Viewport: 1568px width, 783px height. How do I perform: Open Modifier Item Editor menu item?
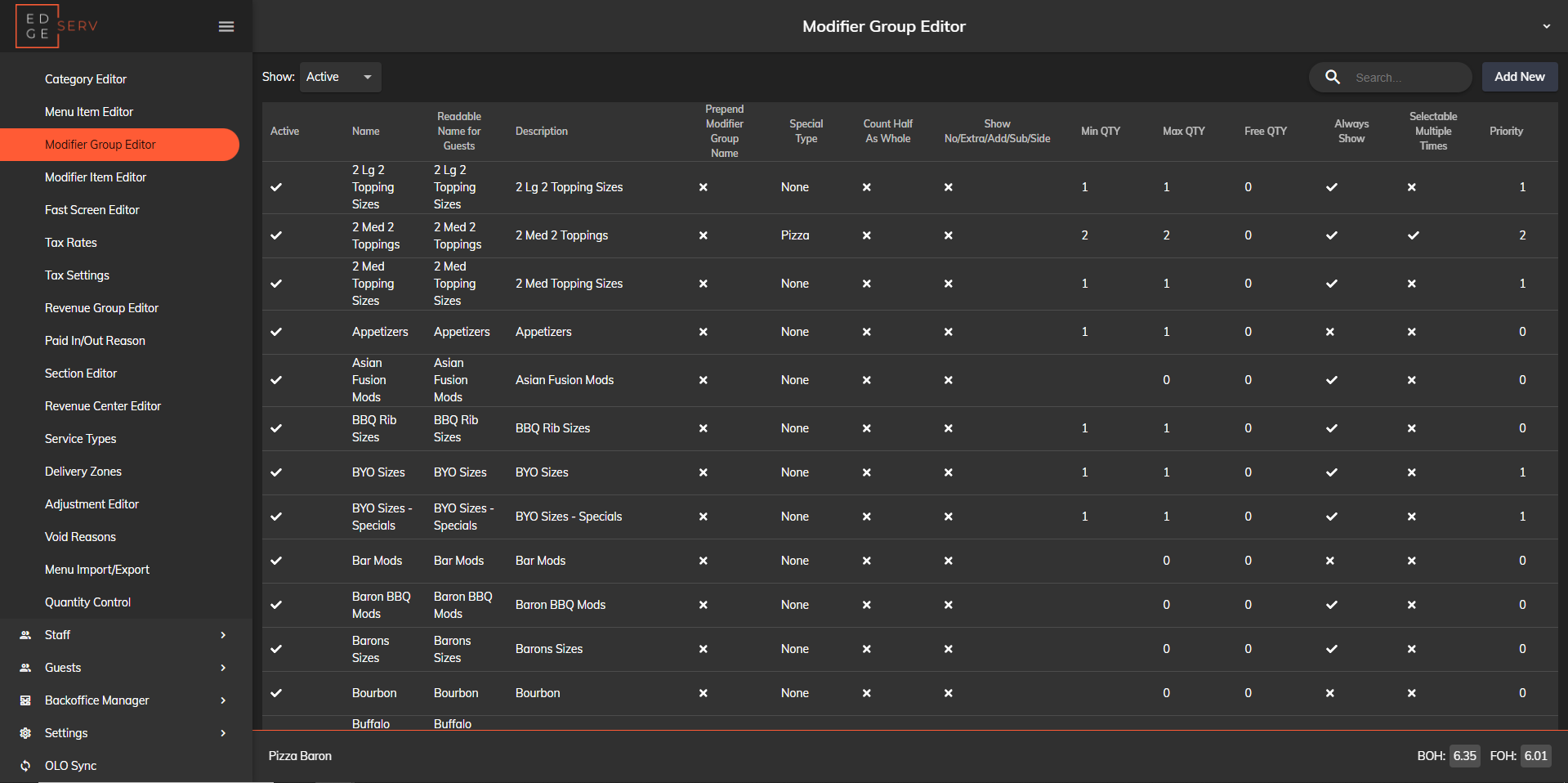tap(96, 177)
